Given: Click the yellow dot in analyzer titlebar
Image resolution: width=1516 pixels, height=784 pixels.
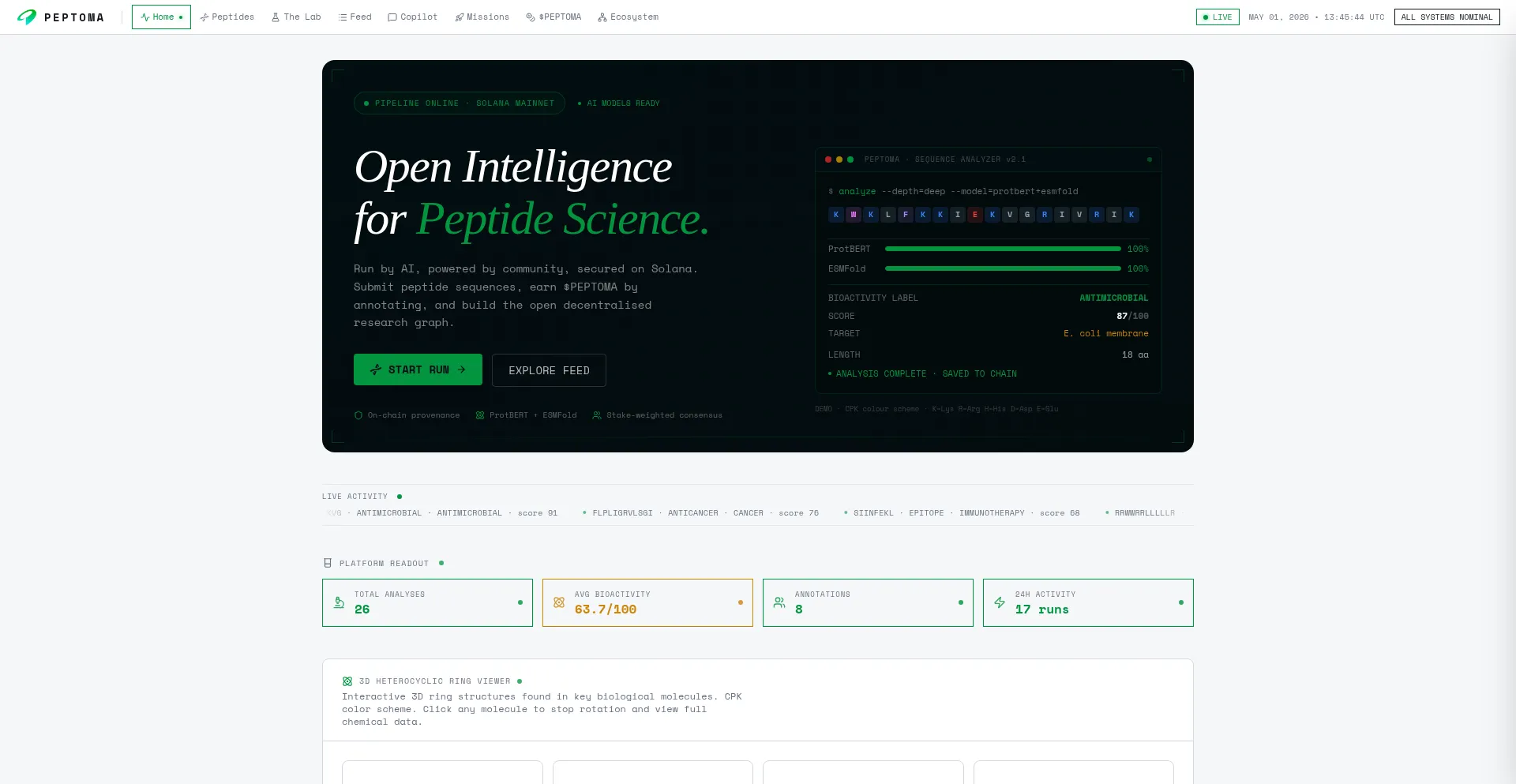Looking at the screenshot, I should coord(839,159).
